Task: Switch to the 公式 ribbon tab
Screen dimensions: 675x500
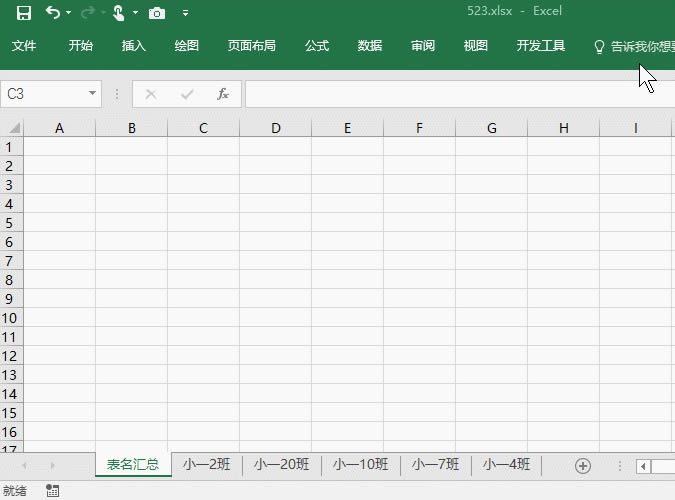Action: [x=317, y=46]
